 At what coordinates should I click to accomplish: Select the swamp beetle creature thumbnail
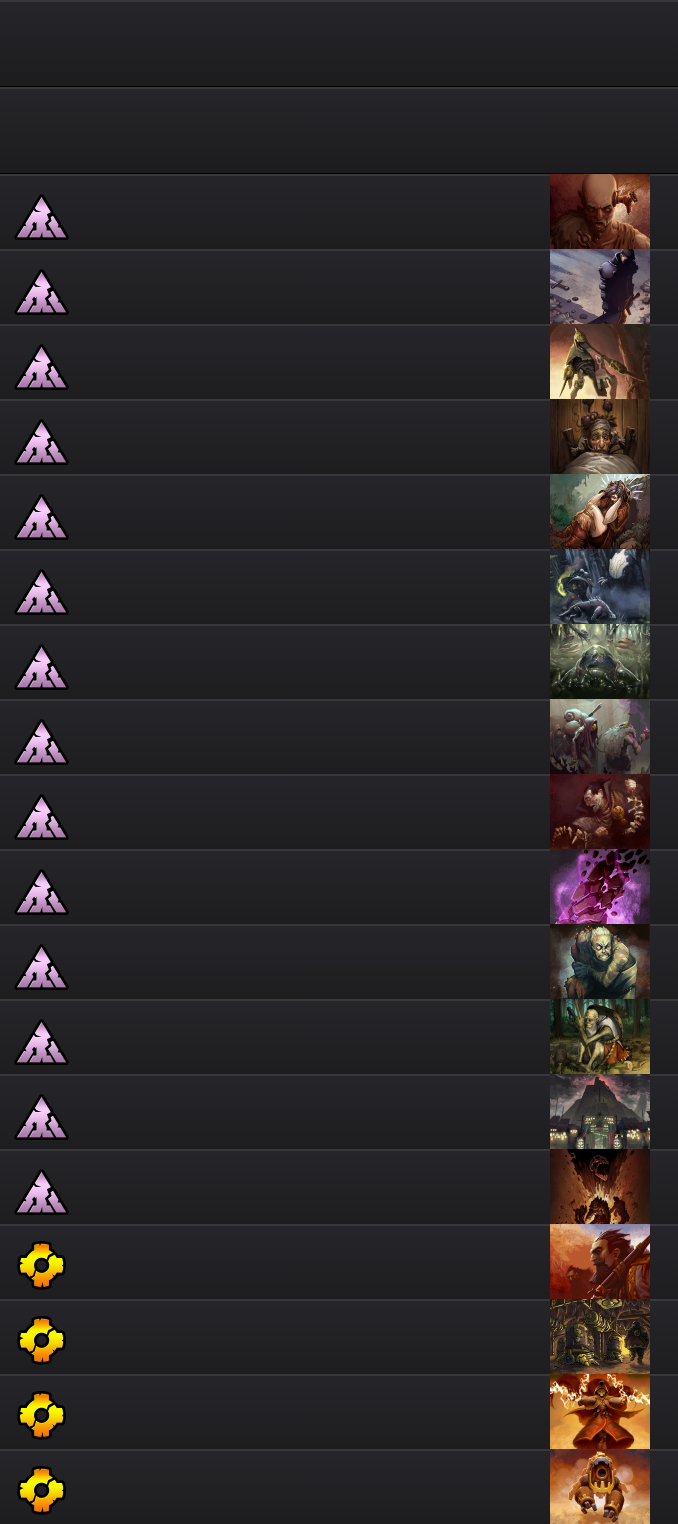point(600,662)
